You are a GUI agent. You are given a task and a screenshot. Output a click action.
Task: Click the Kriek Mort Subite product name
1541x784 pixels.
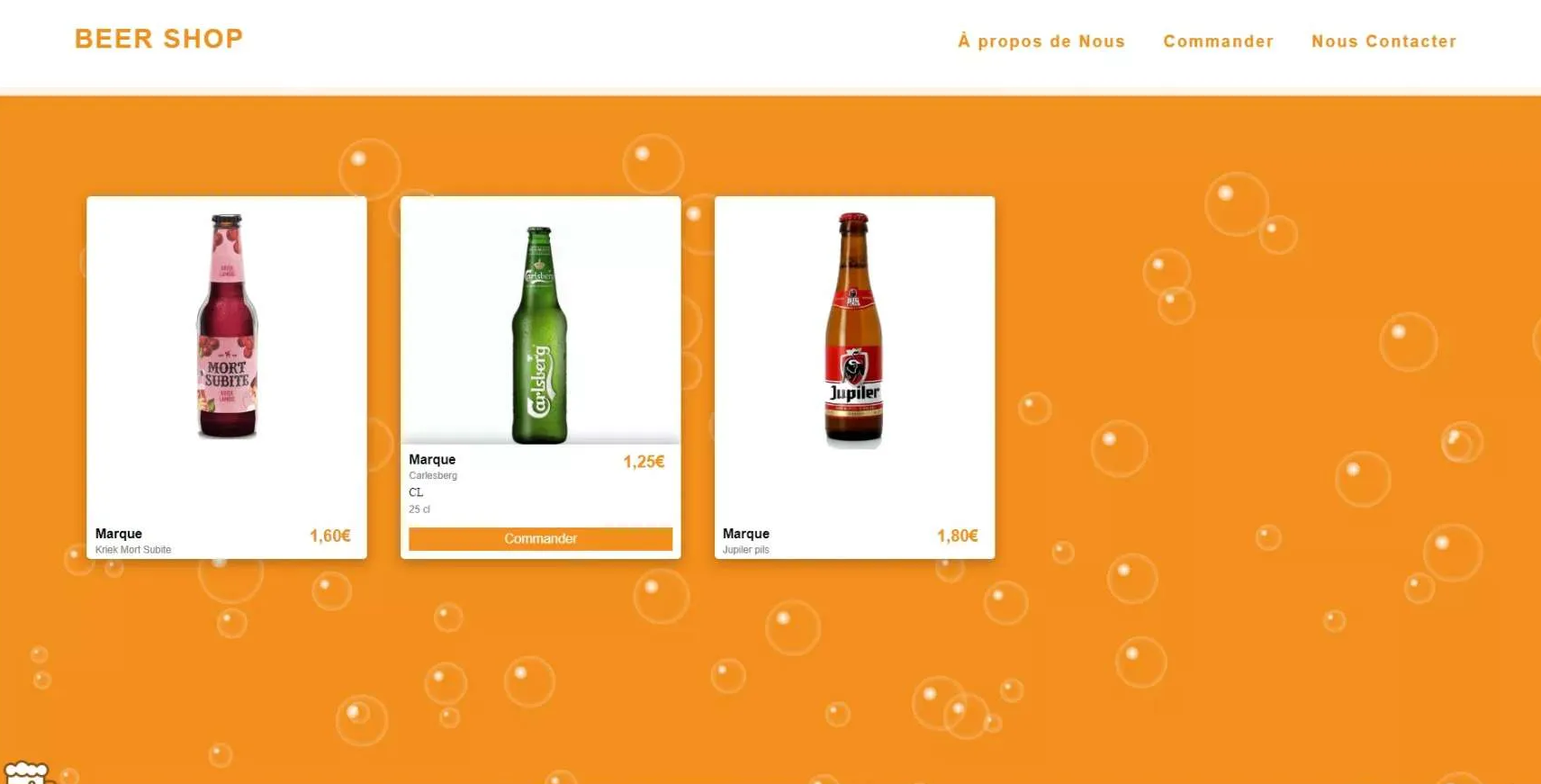(x=133, y=550)
